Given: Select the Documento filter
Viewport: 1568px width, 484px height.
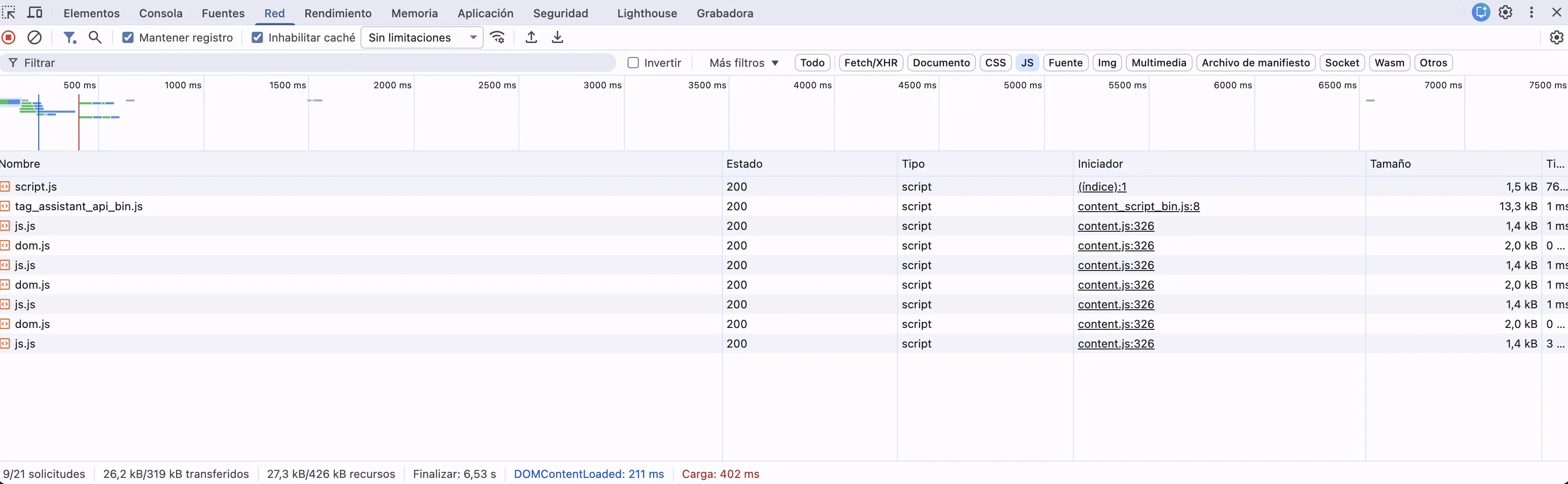Looking at the screenshot, I should click(941, 63).
